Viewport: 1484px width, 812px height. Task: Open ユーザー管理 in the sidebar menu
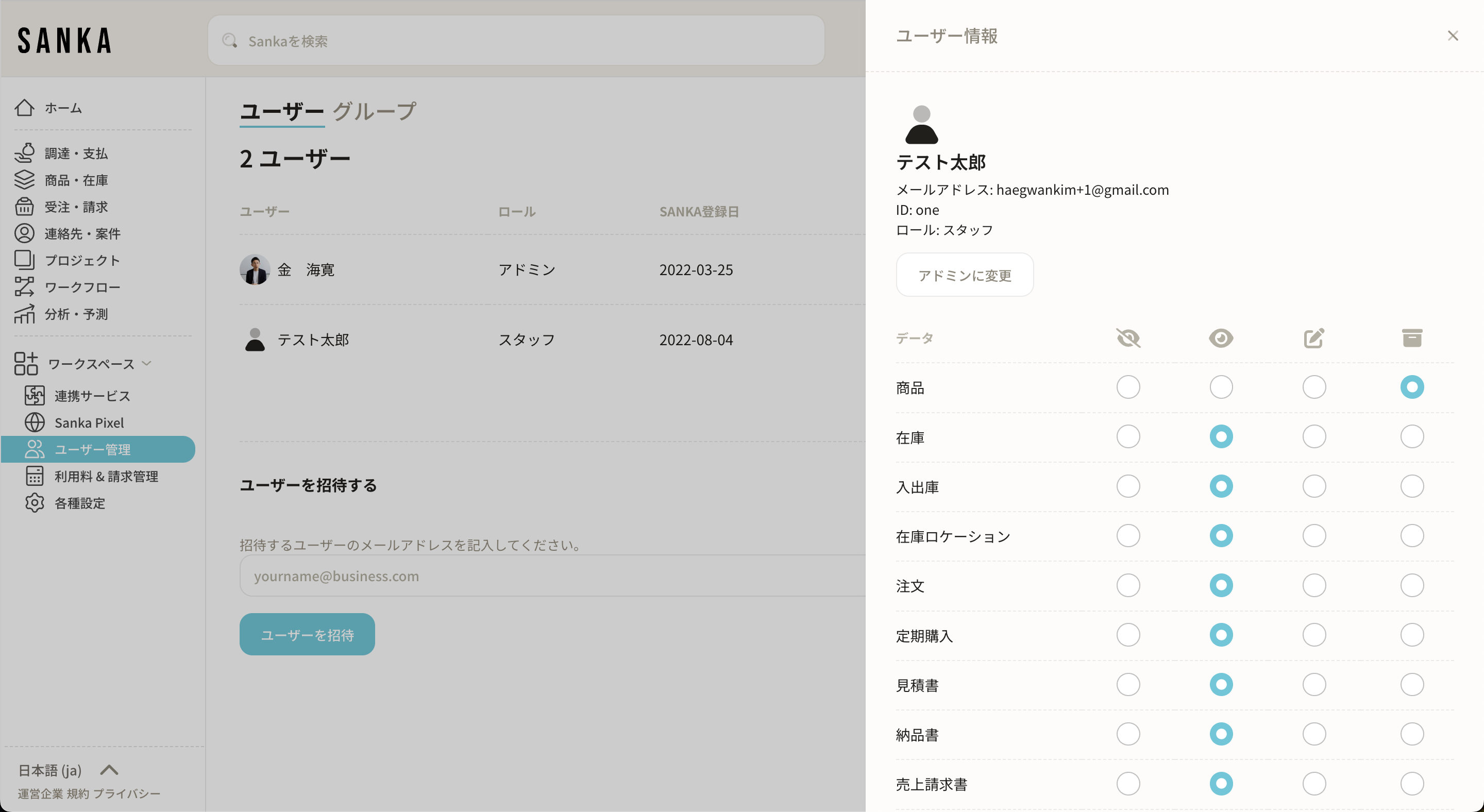pos(92,449)
